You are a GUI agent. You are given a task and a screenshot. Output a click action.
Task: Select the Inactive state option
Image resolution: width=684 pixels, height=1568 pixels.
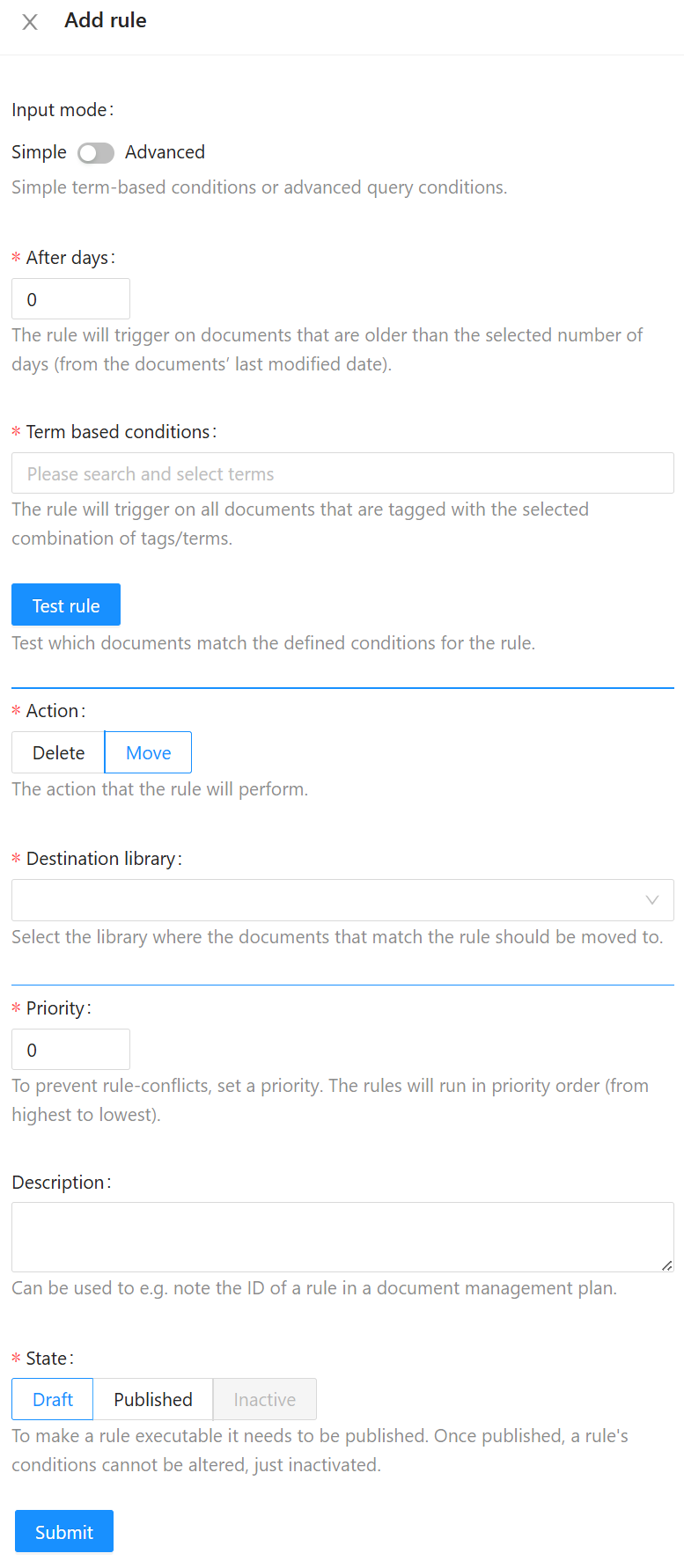265,1399
